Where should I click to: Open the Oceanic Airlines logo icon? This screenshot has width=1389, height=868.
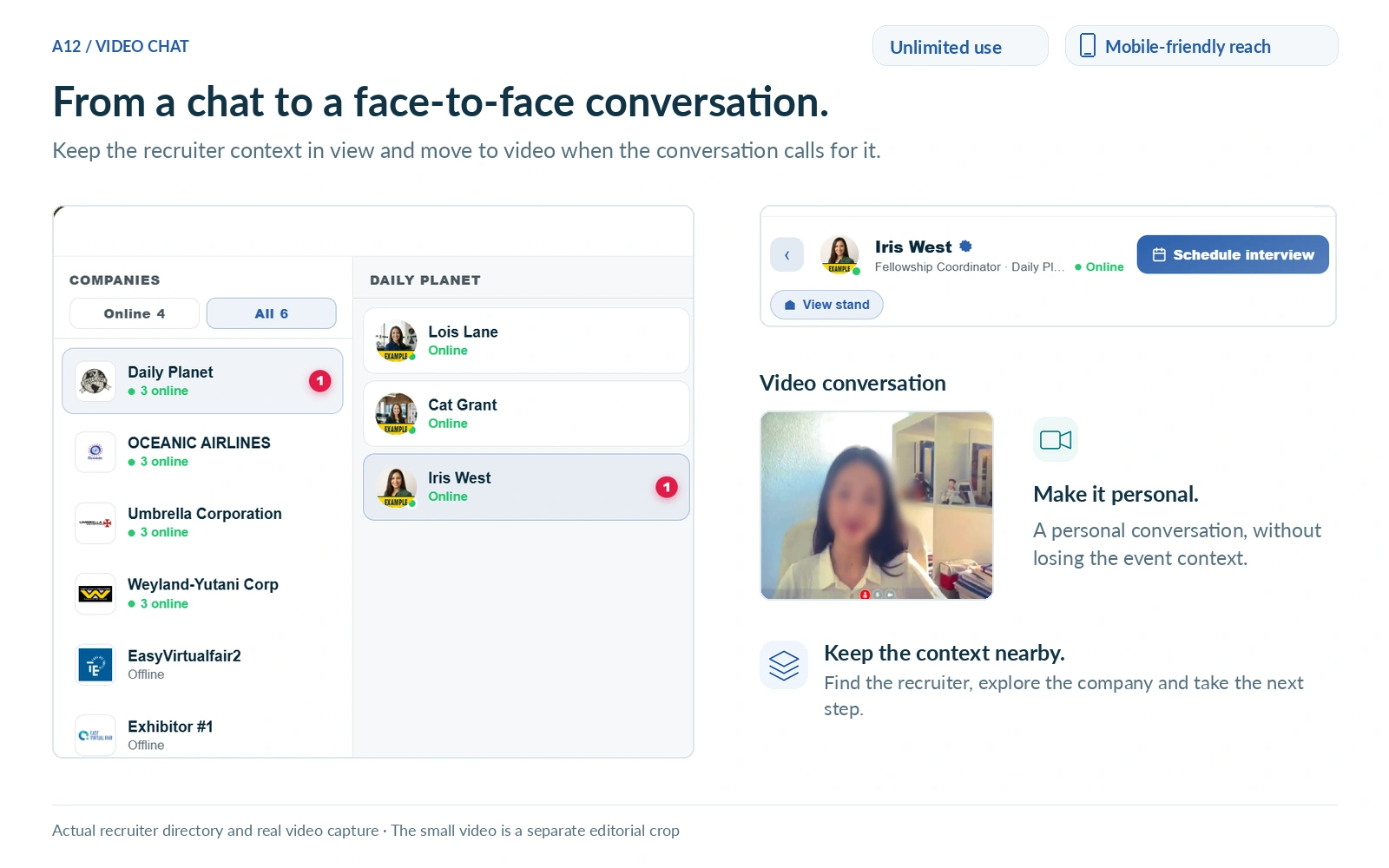tap(95, 451)
